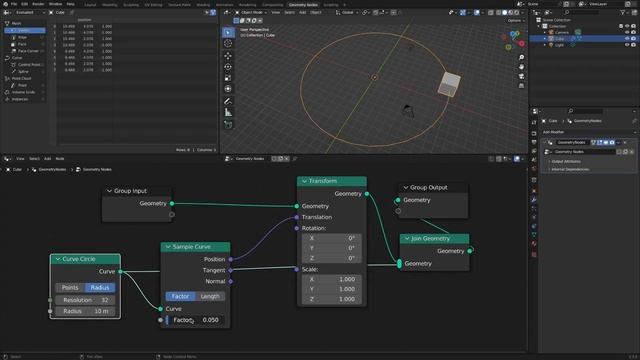
Task: Collapse the Group Input node chevron
Action: click(109, 191)
